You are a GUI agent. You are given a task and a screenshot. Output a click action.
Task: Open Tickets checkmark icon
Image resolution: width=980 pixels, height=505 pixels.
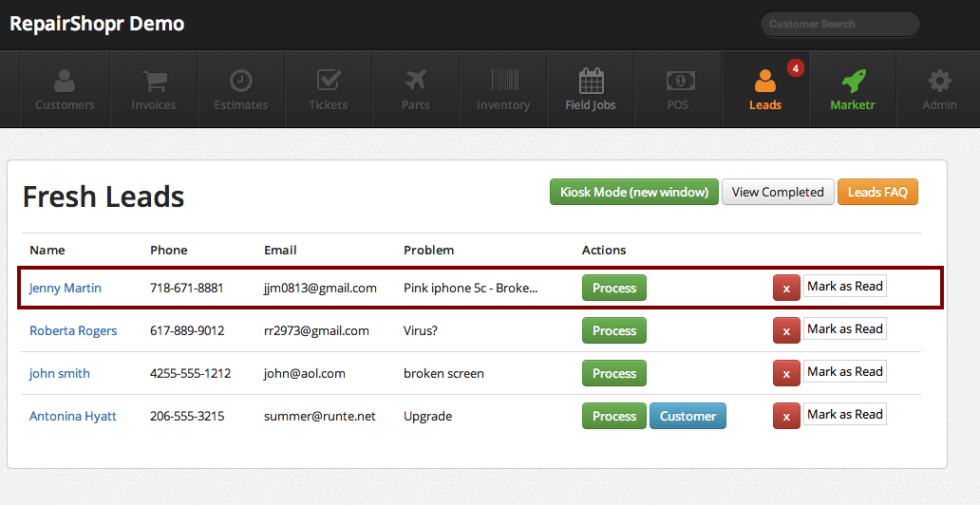click(328, 81)
